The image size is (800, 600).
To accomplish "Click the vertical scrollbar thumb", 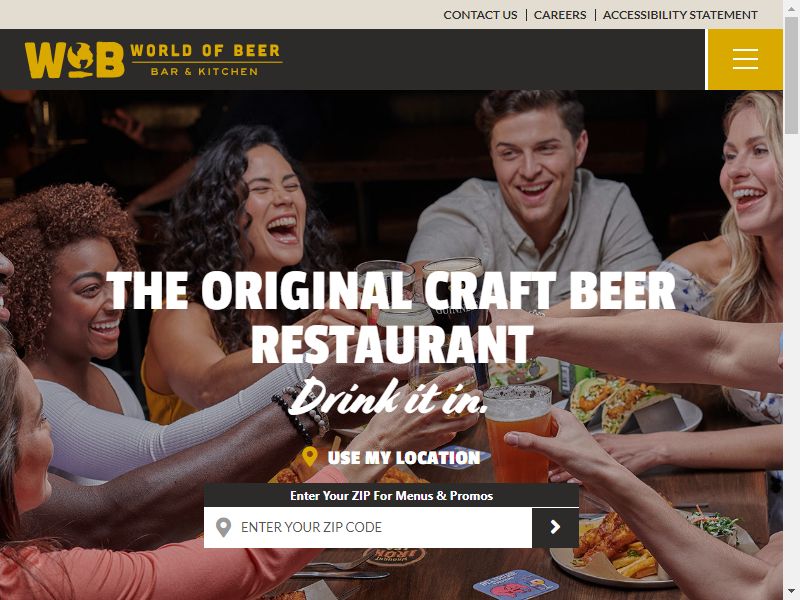I will (791, 76).
